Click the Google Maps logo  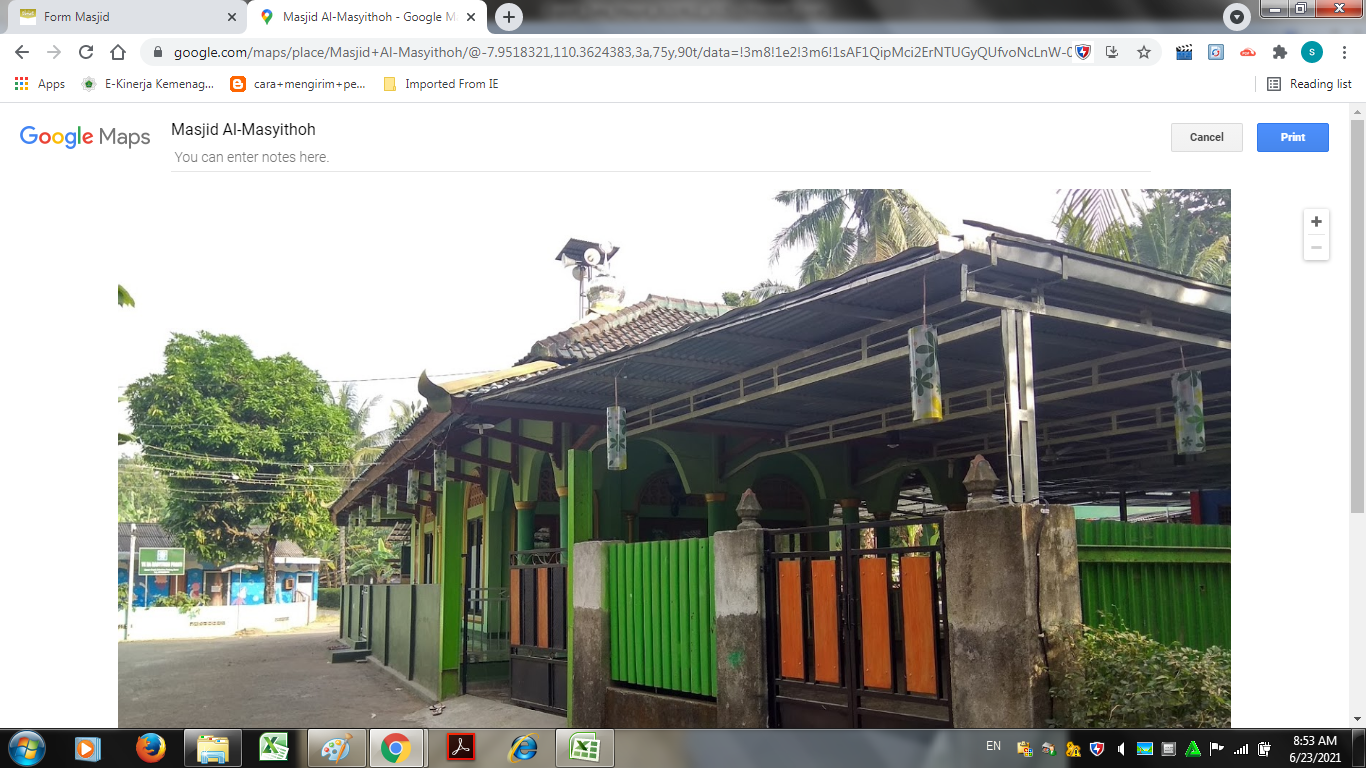[x=85, y=137]
